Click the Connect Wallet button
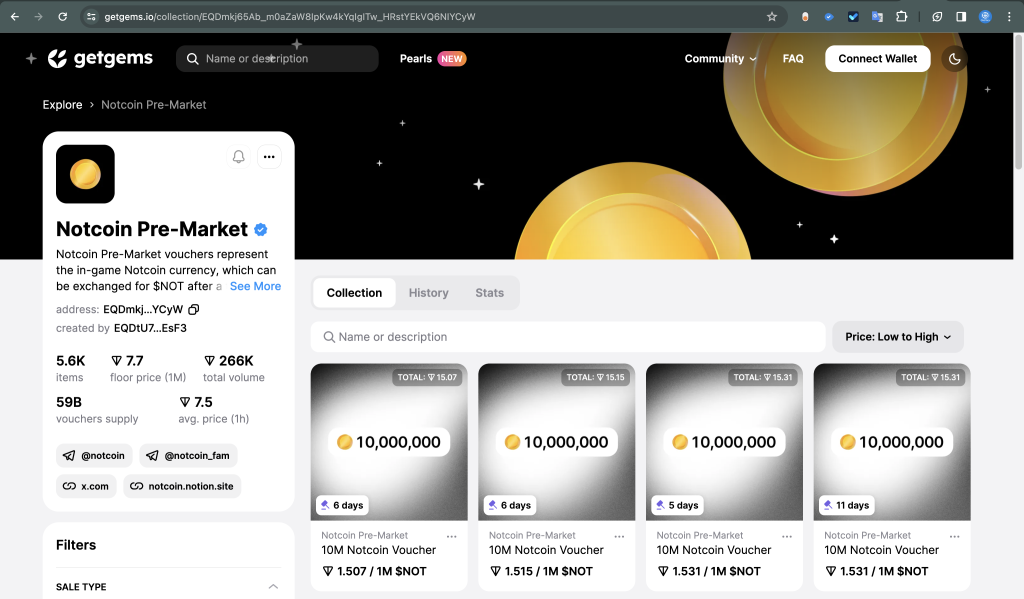This screenshot has width=1024, height=599. [x=877, y=58]
